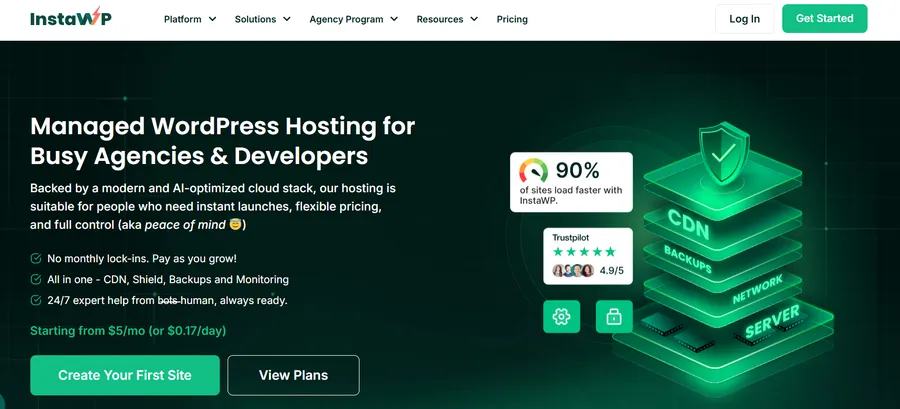Click the checkmark beside 24/7 expert help
The height and width of the screenshot is (409, 900).
pyautogui.click(x=36, y=299)
